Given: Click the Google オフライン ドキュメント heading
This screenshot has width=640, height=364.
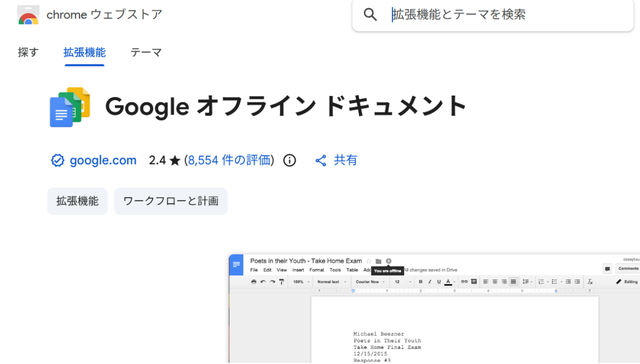Looking at the screenshot, I should click(x=286, y=107).
